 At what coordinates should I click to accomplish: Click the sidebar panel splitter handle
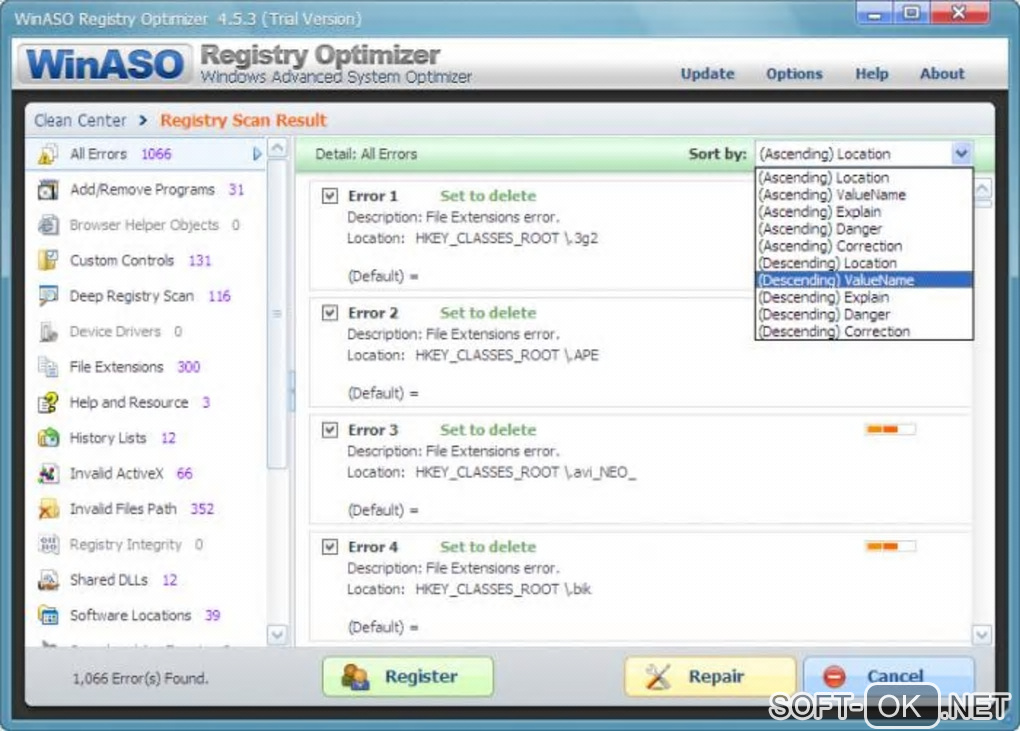coord(292,391)
